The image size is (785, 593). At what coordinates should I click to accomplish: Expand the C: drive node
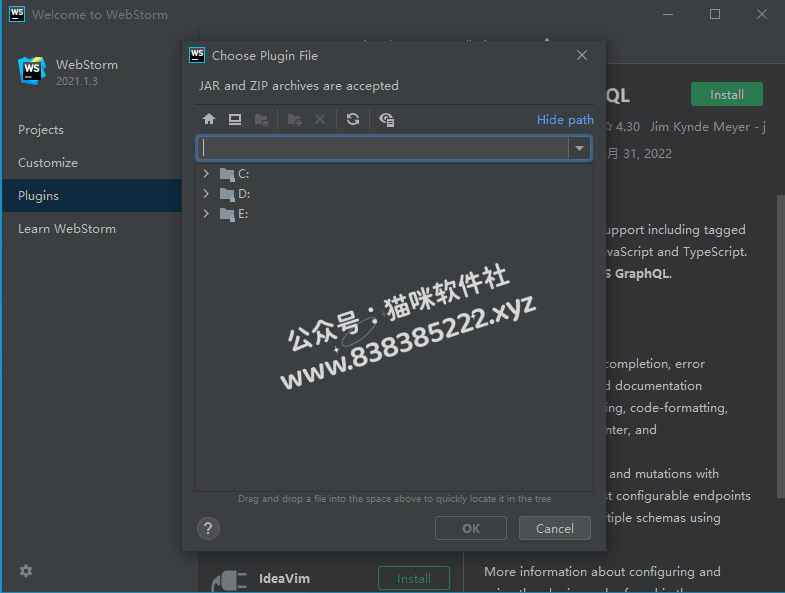coord(206,173)
